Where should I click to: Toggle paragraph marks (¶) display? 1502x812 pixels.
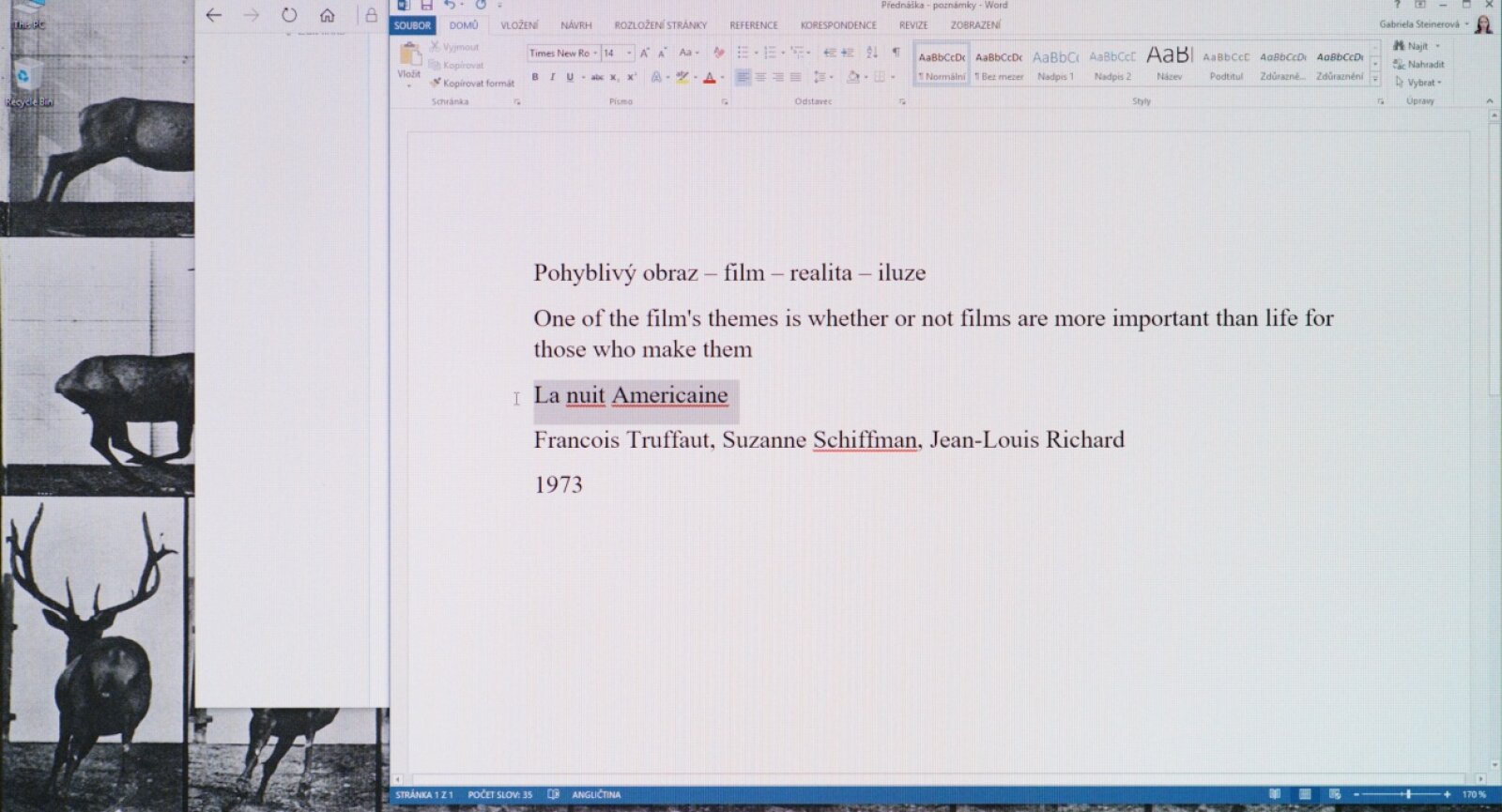coord(896,53)
